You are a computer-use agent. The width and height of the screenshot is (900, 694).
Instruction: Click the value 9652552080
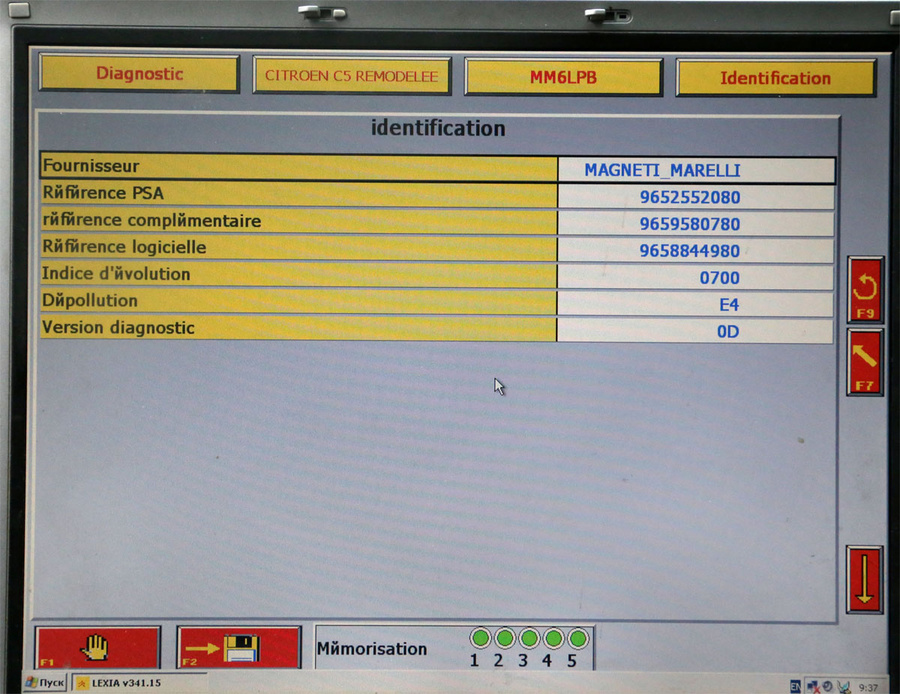[690, 197]
